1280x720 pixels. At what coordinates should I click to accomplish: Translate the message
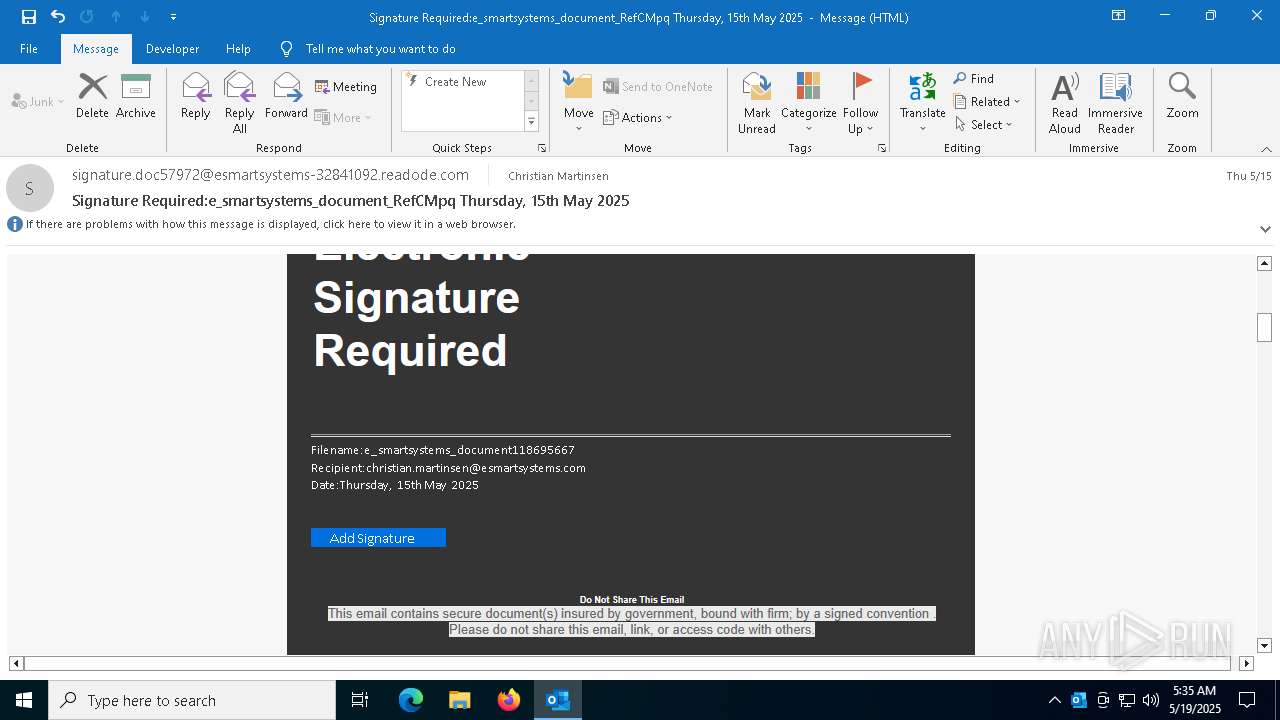tap(922, 102)
